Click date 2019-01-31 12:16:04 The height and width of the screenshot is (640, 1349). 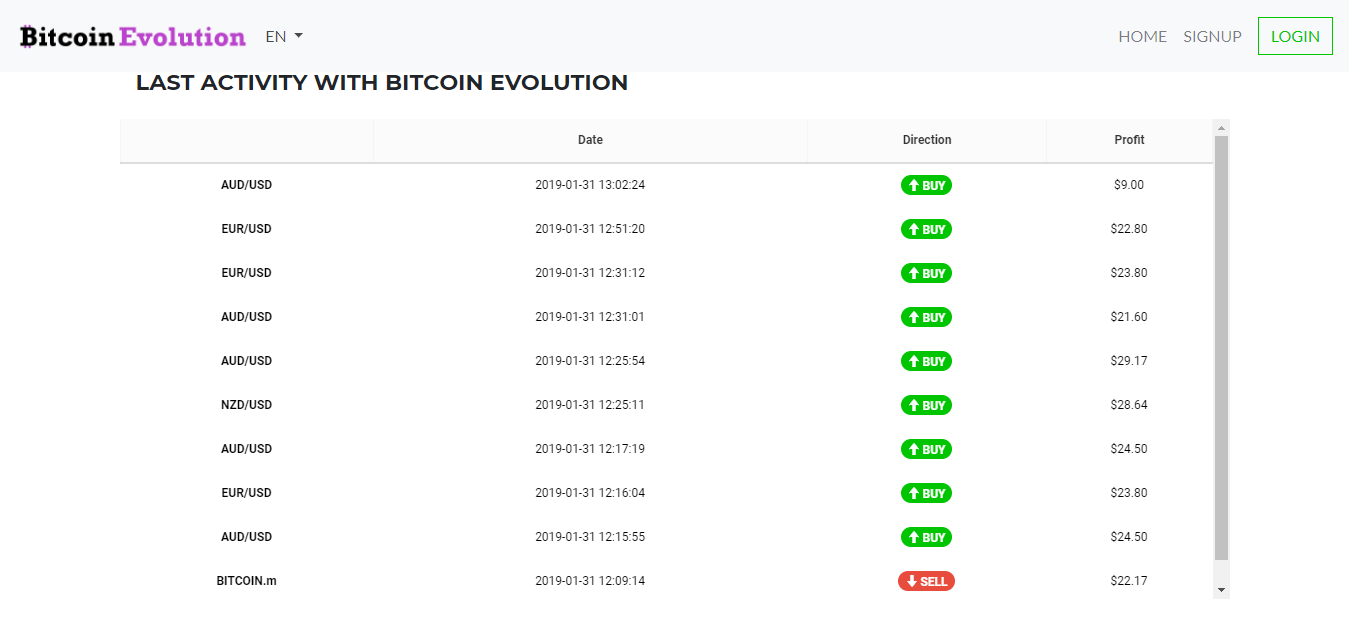(x=590, y=493)
